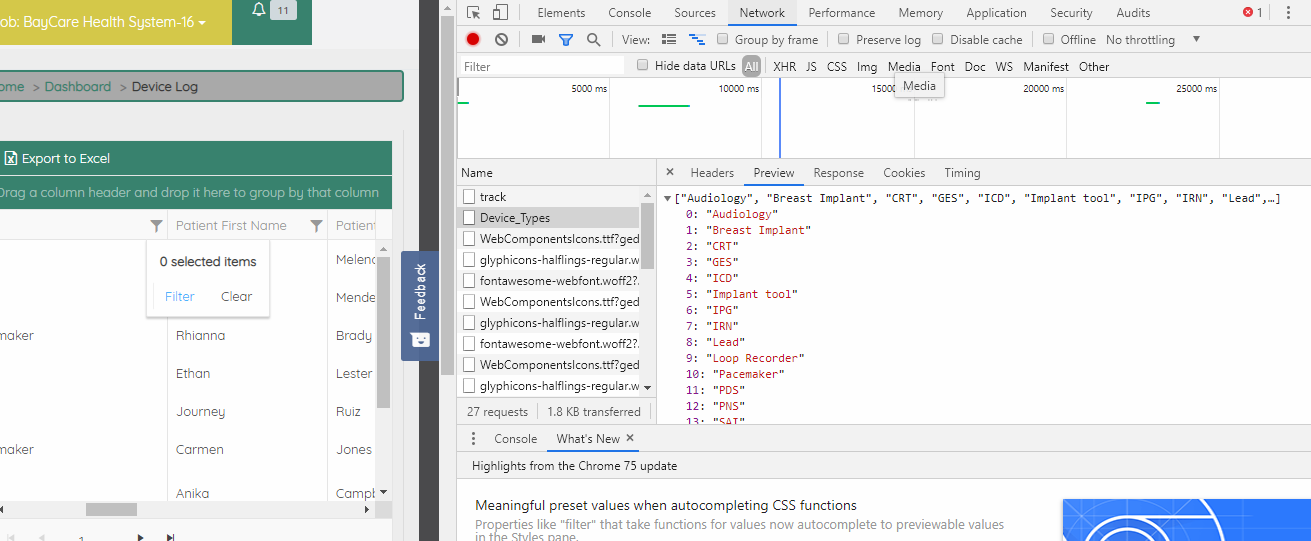
Task: Enable Preserve log checkbox
Action: click(x=844, y=39)
